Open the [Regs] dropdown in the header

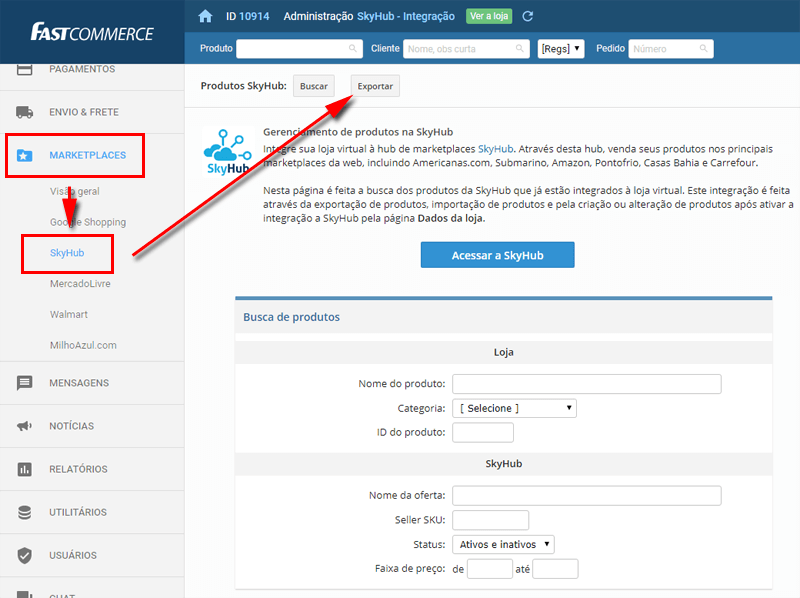[x=561, y=49]
